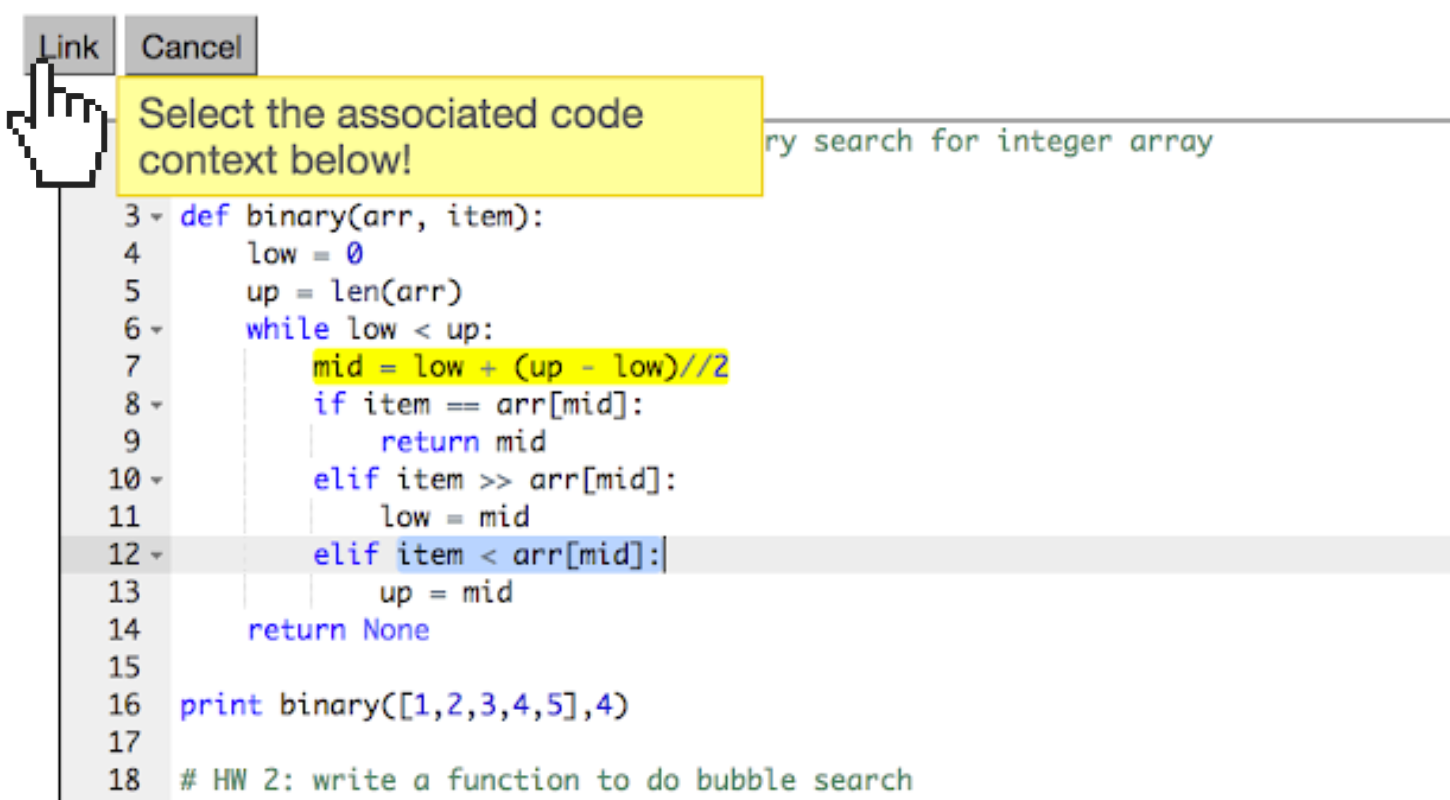The image size is (1450, 800).
Task: Click line number 4 in the gutter
Action: click(x=131, y=254)
